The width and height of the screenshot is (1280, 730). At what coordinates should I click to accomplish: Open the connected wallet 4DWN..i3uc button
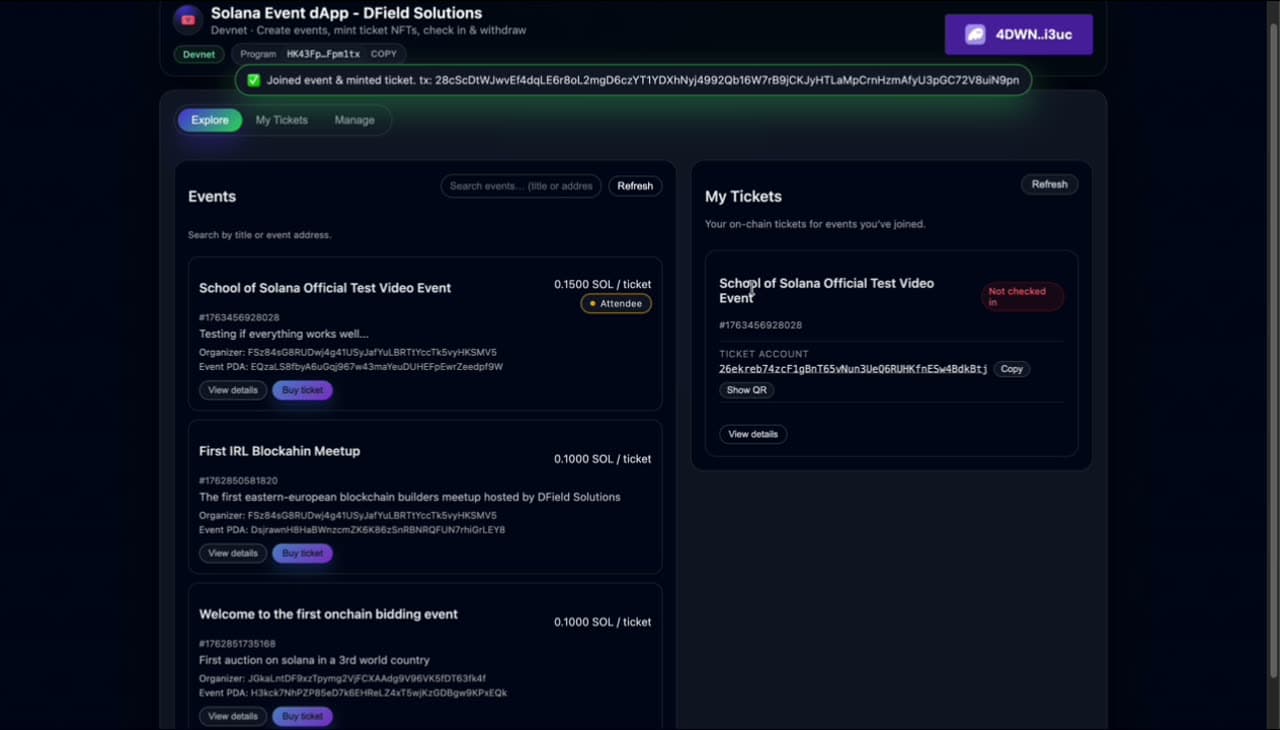1018,35
